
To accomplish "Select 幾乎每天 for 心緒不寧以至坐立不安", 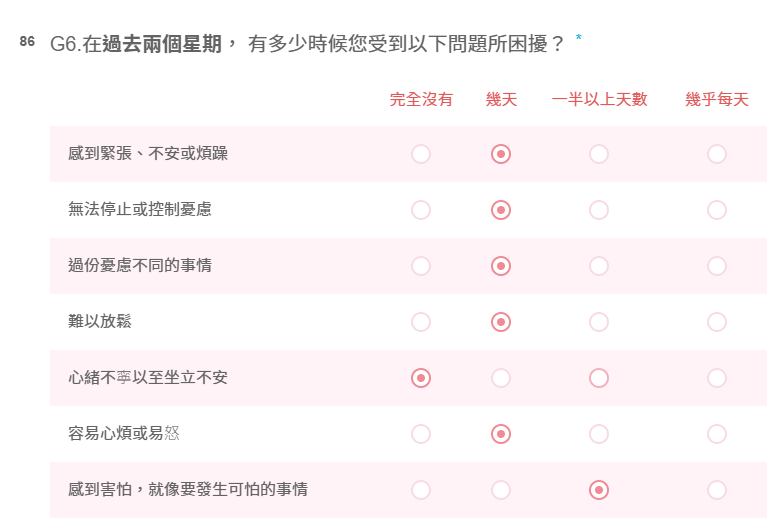I will pyautogui.click(x=717, y=378).
